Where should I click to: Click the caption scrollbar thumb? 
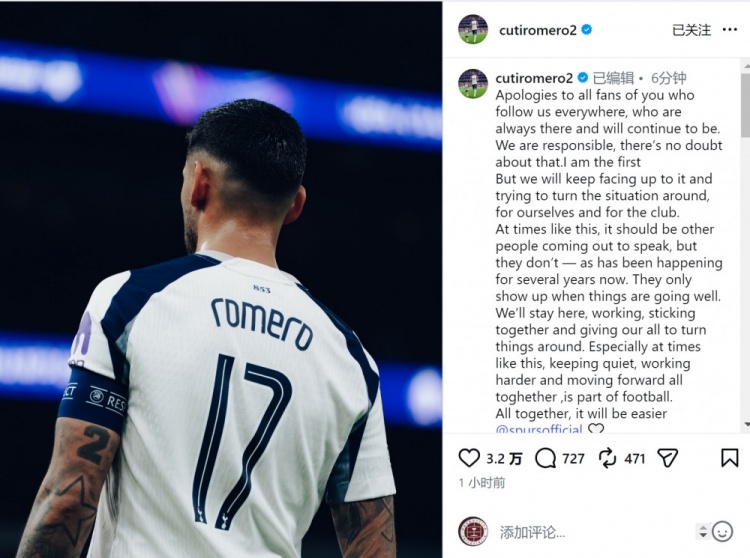coord(746,104)
